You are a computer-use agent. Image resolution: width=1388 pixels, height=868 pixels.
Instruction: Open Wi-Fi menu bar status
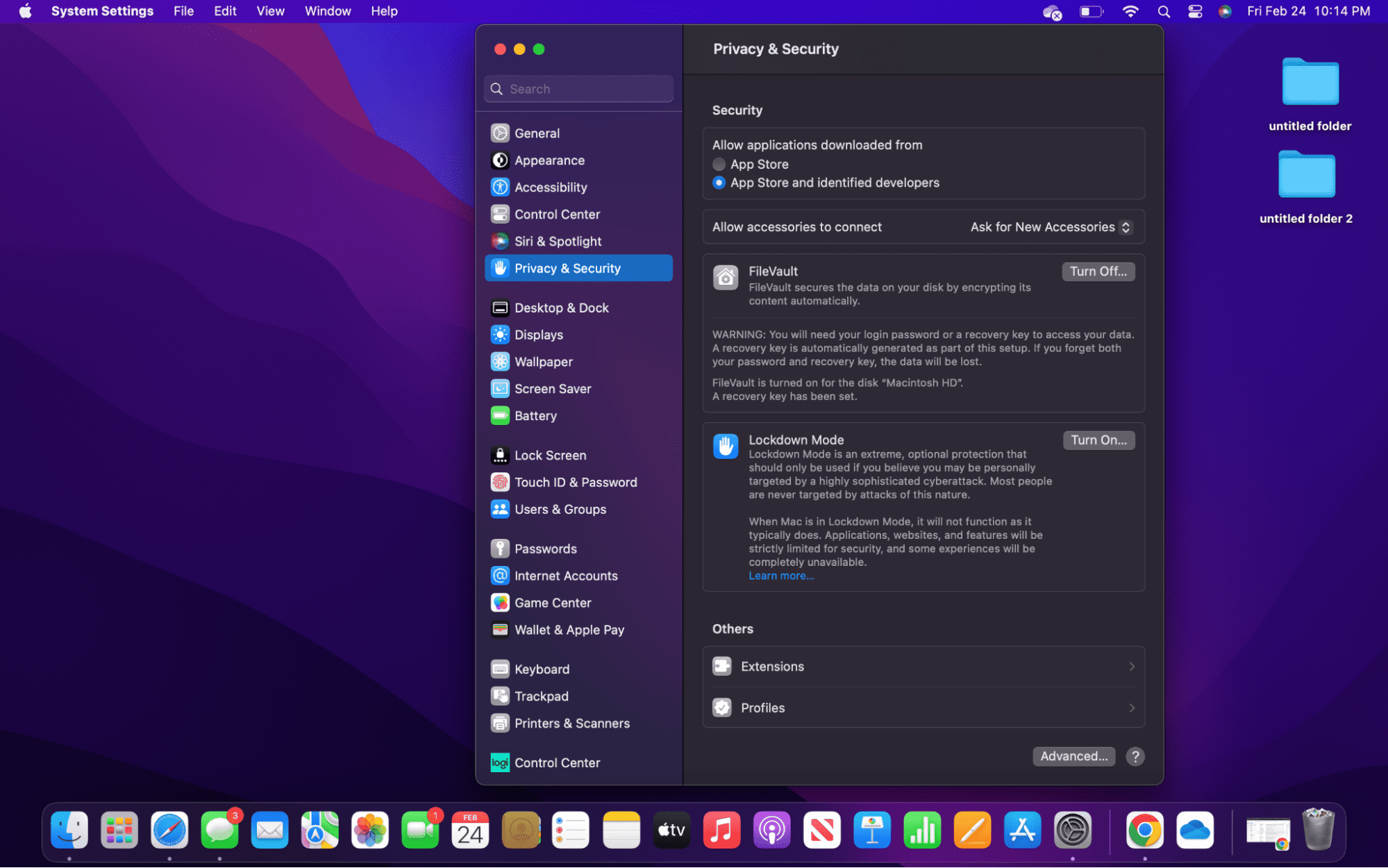point(1130,11)
